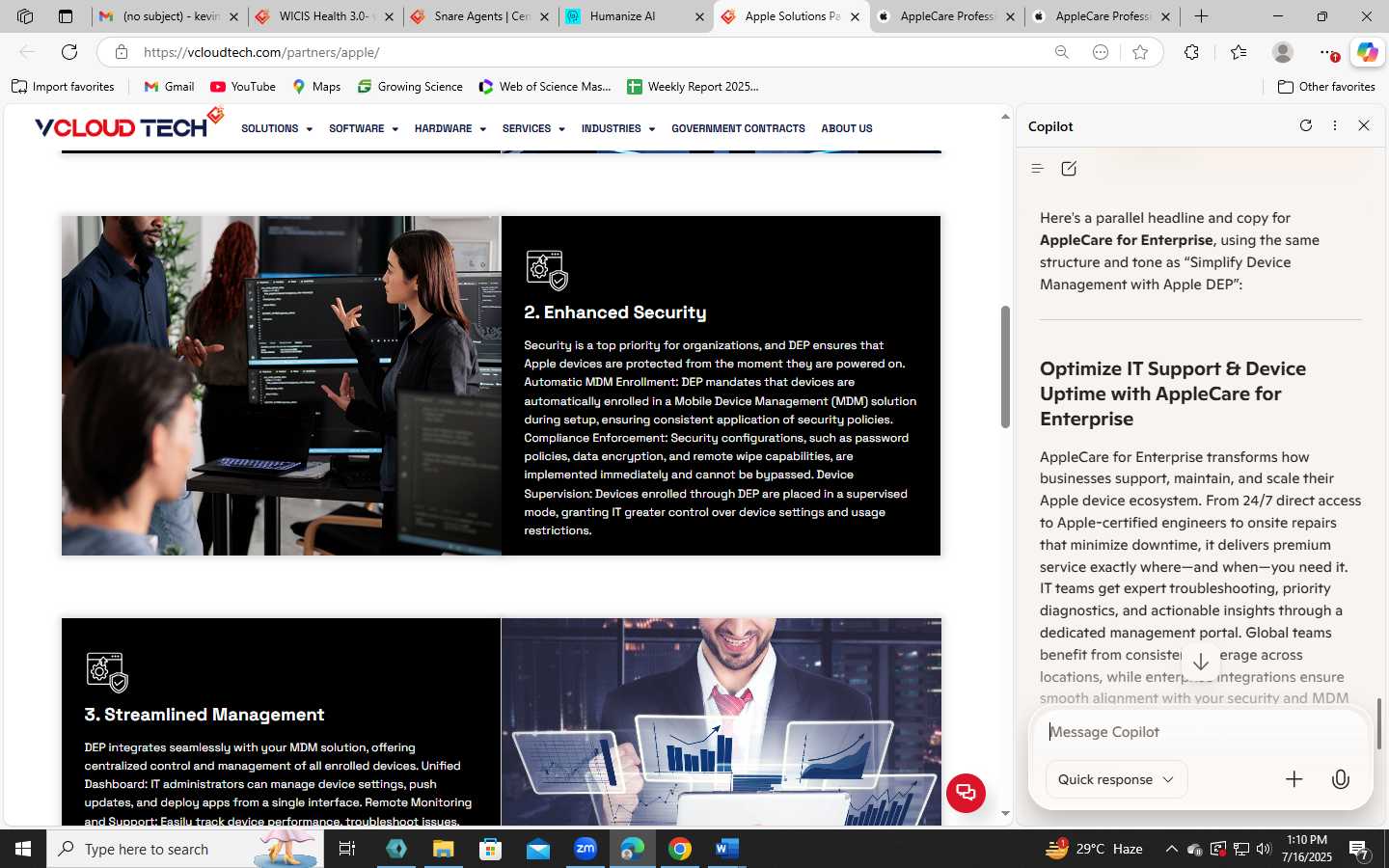Close the Copilot sidebar panel
1389x868 pixels.
pos(1364,125)
